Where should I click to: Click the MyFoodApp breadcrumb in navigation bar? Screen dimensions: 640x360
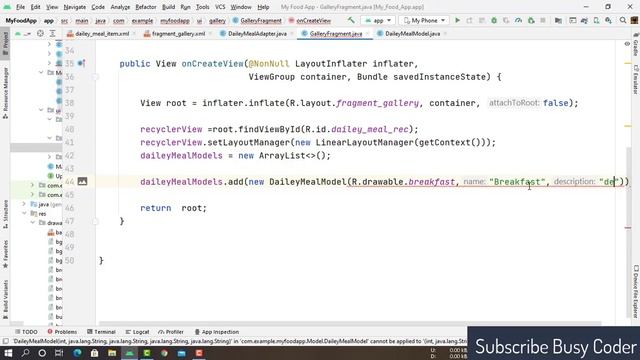pos(21,20)
